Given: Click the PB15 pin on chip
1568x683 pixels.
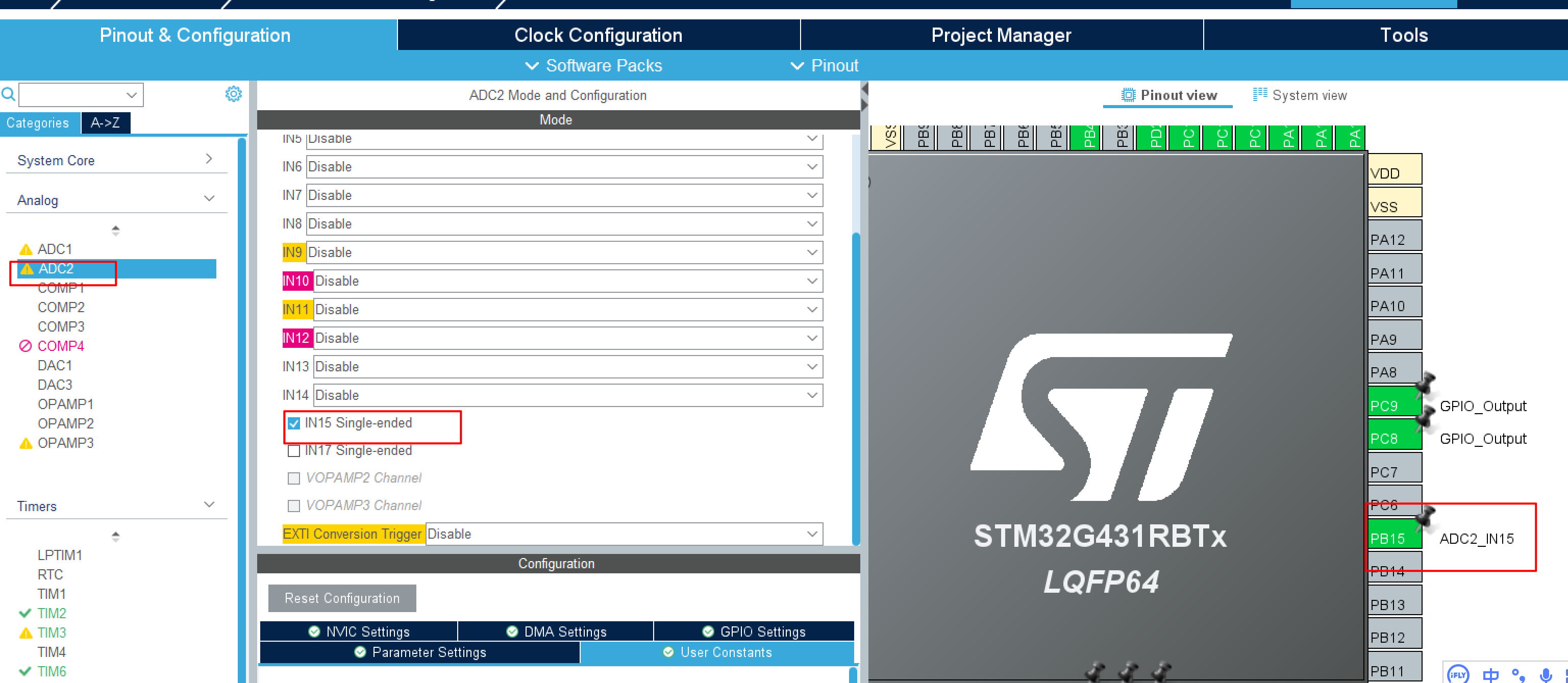Looking at the screenshot, I should [x=1395, y=535].
